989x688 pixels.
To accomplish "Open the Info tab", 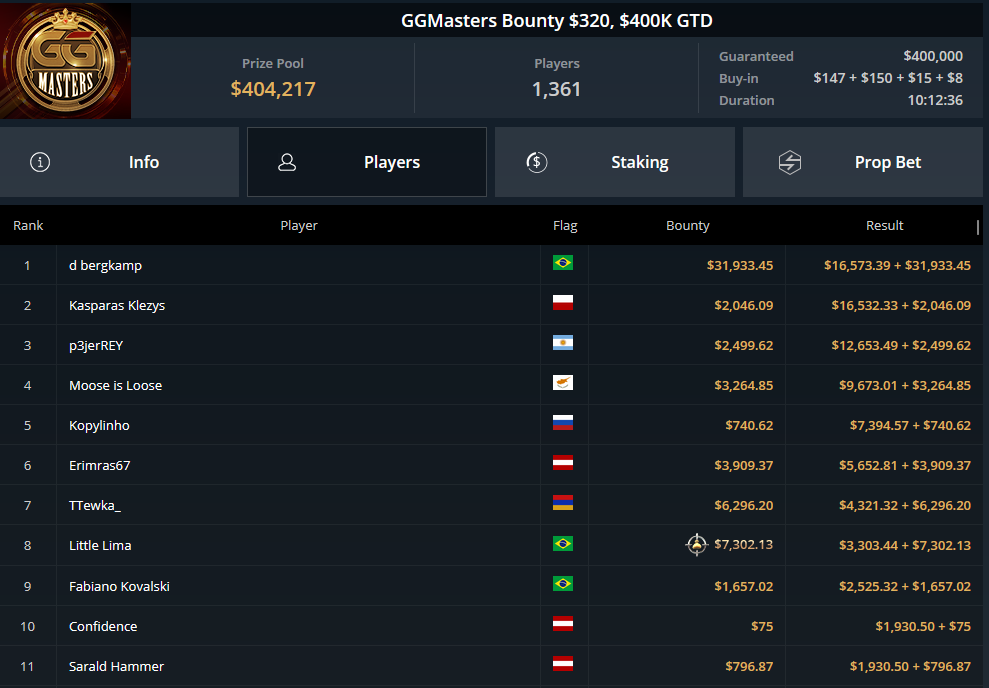I will coord(119,162).
